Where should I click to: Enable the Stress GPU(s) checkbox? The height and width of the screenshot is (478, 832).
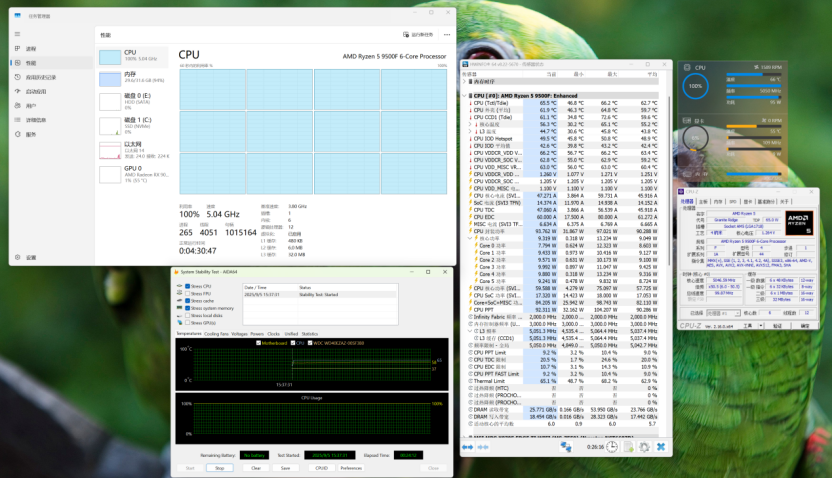coord(186,323)
